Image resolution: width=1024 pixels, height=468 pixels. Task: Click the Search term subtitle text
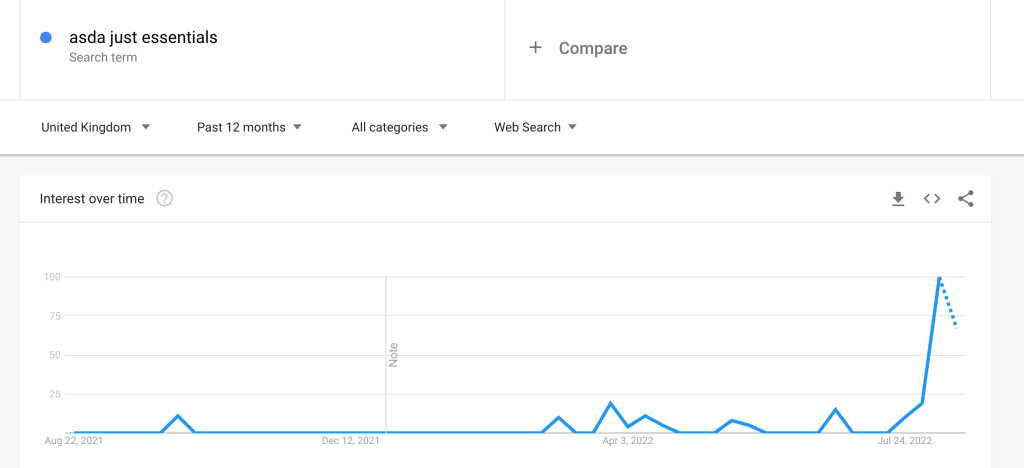pyautogui.click(x=103, y=58)
